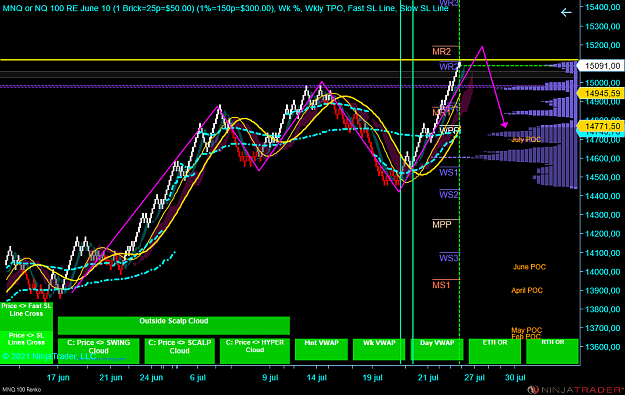Image resolution: width=625 pixels, height=395 pixels.
Task: Click the 14771,50 yellow price marker
Action: [601, 126]
